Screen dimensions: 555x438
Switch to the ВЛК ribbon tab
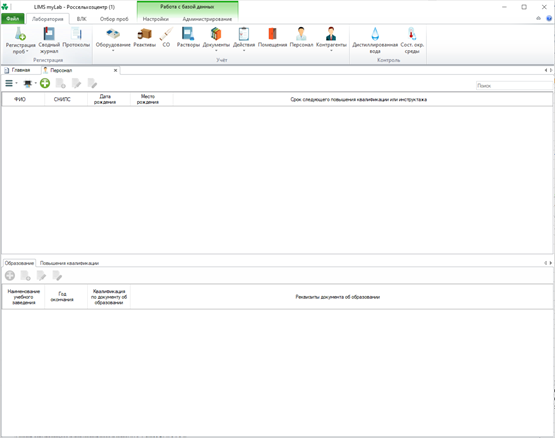pos(81,19)
